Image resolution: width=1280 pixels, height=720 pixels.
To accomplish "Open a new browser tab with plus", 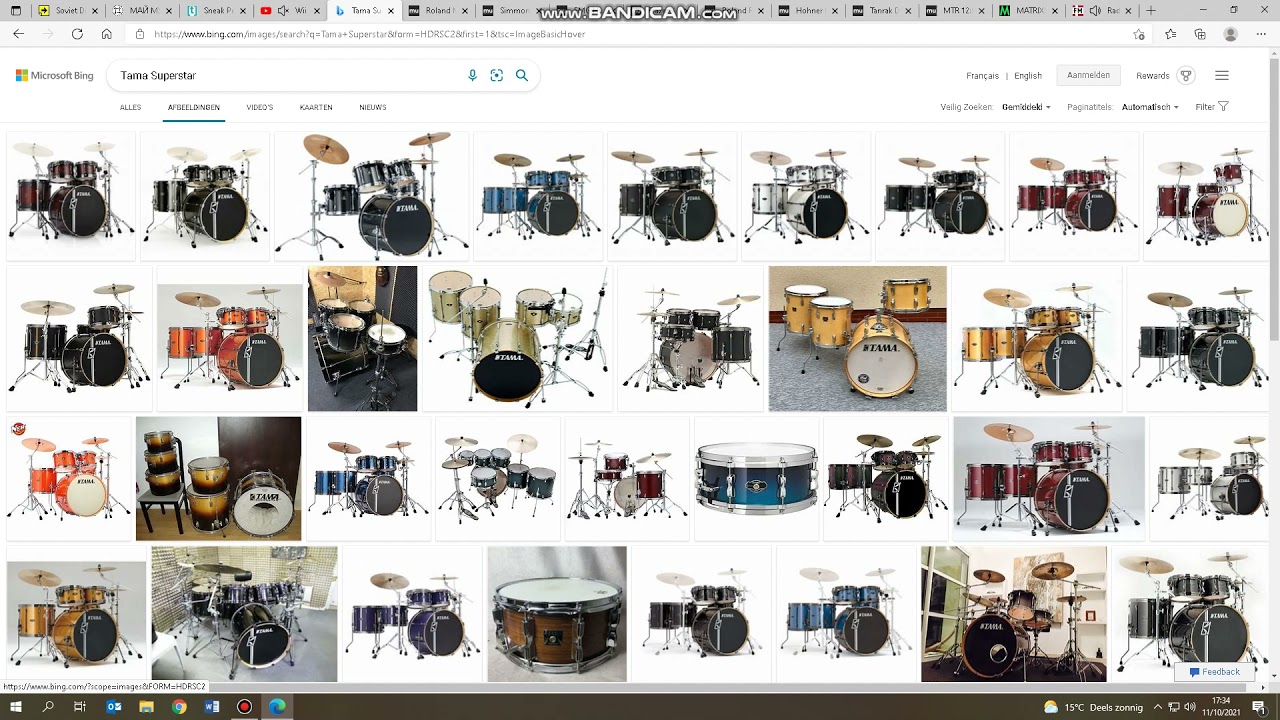I will [x=1150, y=10].
